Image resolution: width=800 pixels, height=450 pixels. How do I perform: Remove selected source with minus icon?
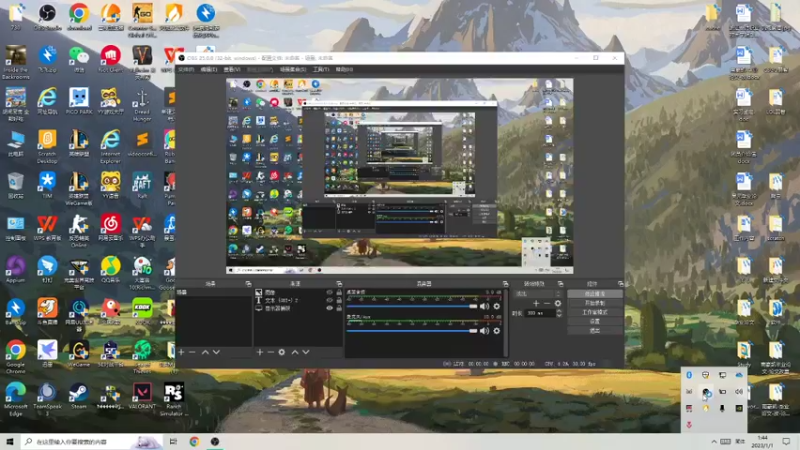[x=271, y=352]
